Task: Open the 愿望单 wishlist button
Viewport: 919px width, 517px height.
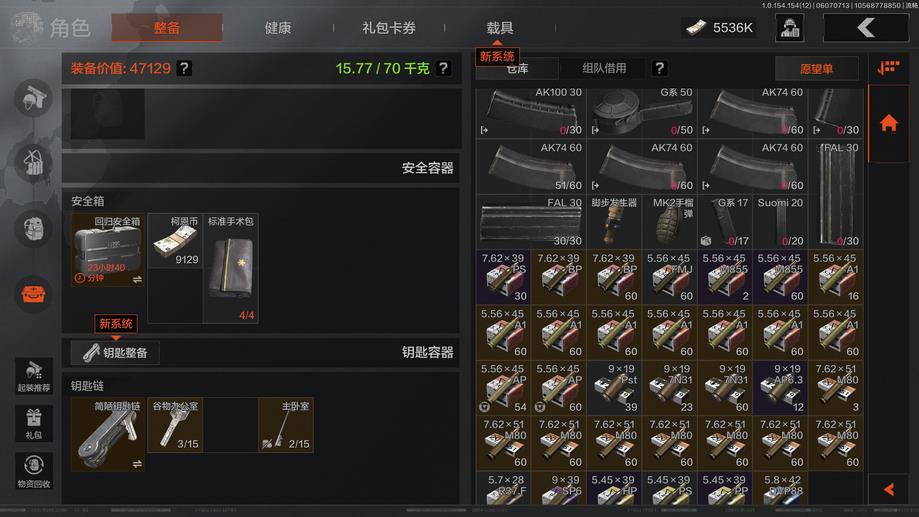Action: (x=816, y=69)
